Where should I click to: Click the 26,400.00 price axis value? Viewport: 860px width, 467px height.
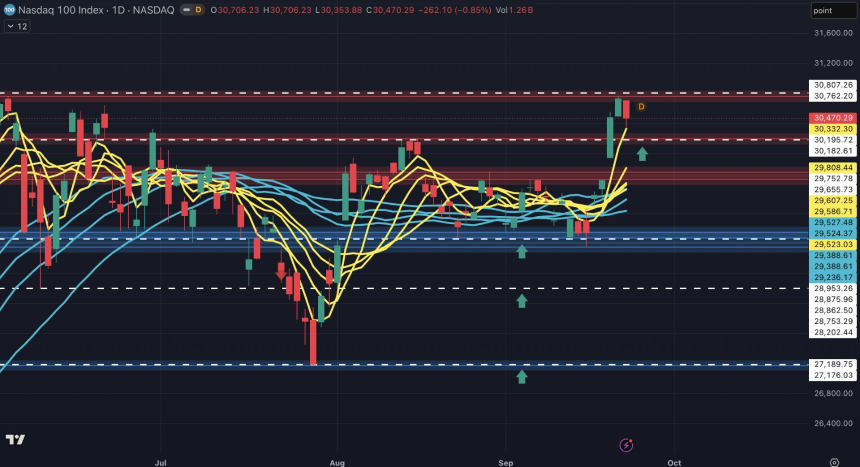(833, 423)
